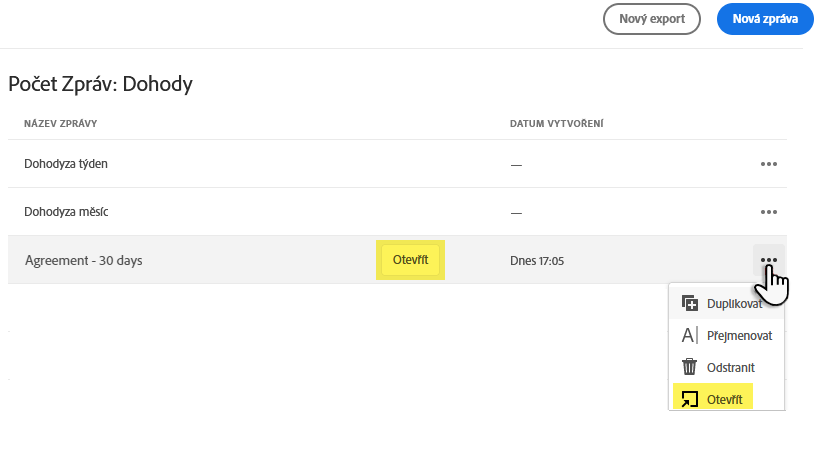Select the Dohodyza týden report name
Image resolution: width=830 pixels, height=455 pixels.
tap(66, 164)
